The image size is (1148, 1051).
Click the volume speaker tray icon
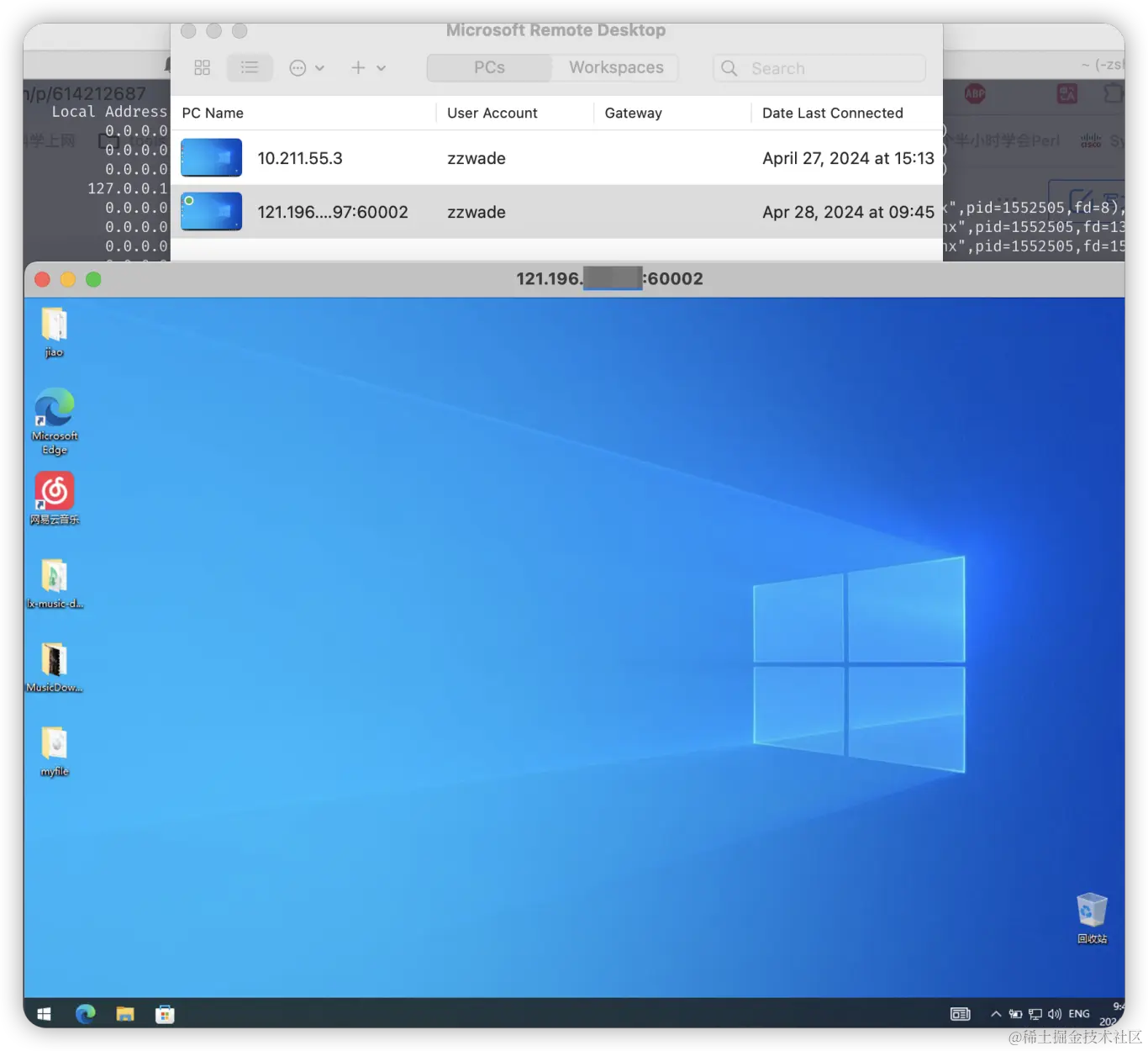pos(1055,1014)
